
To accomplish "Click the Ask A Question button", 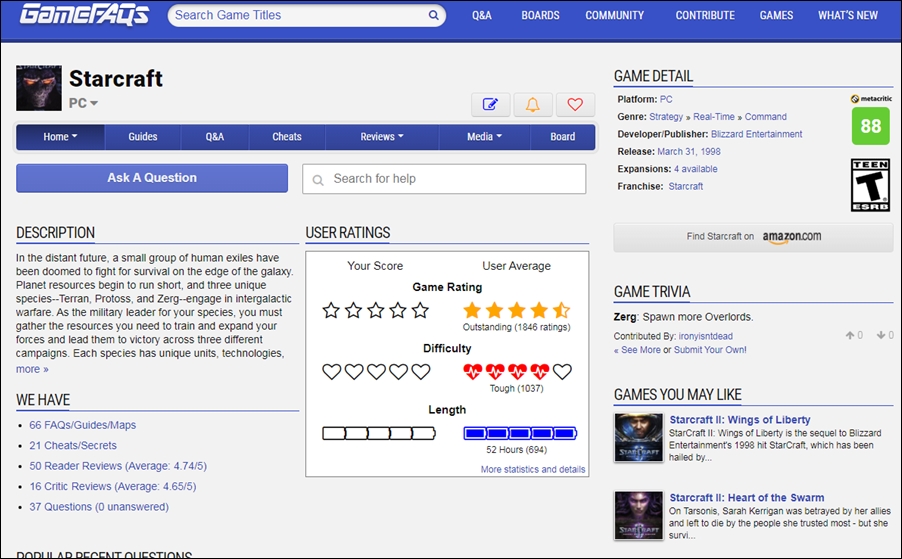I will pos(152,178).
